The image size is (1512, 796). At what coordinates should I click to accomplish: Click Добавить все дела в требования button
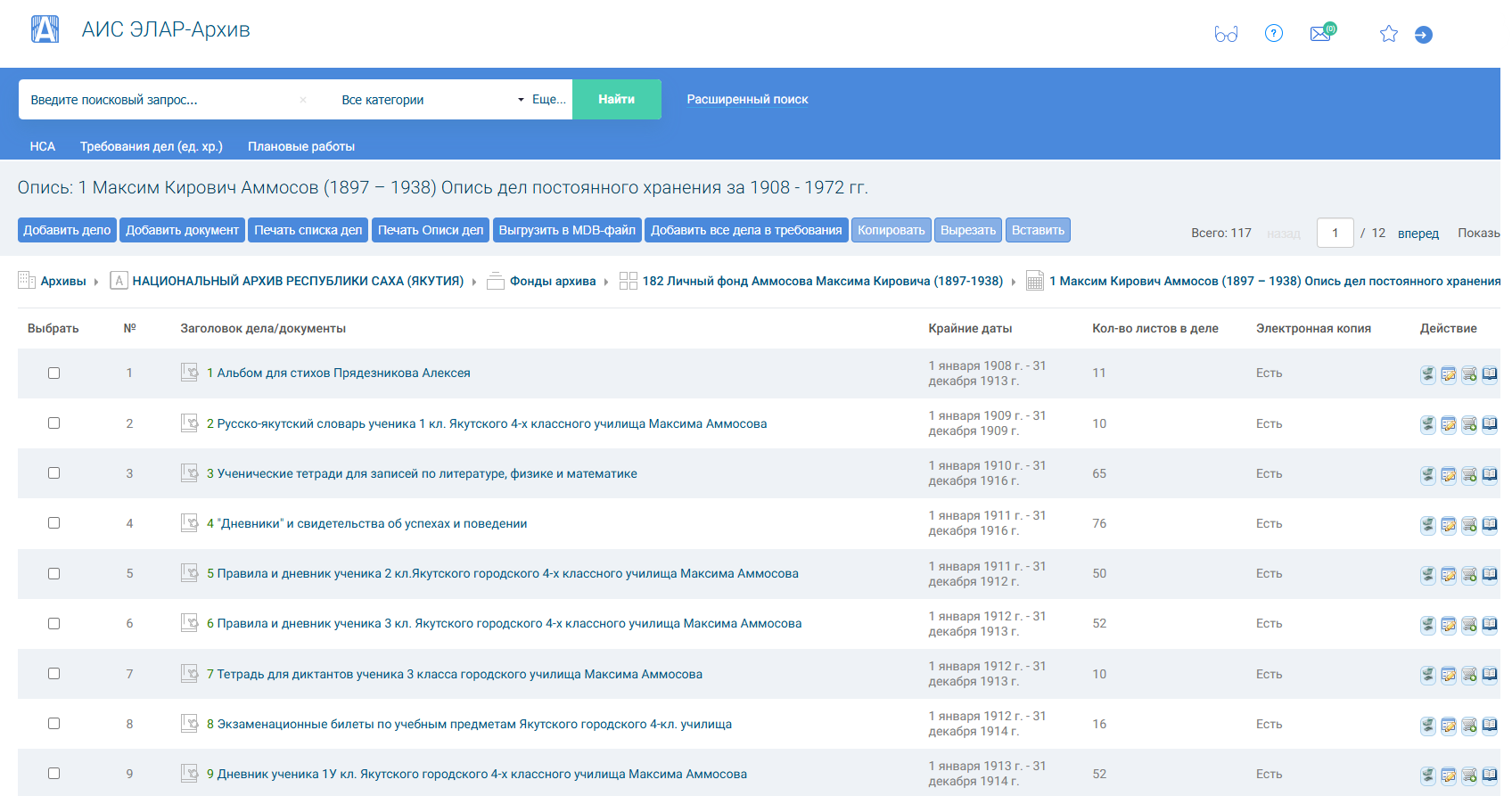(x=746, y=230)
